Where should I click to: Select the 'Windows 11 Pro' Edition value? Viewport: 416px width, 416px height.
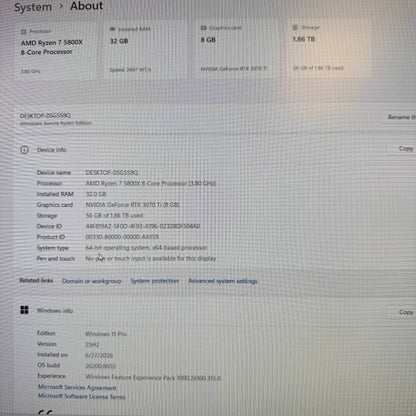(x=106, y=334)
